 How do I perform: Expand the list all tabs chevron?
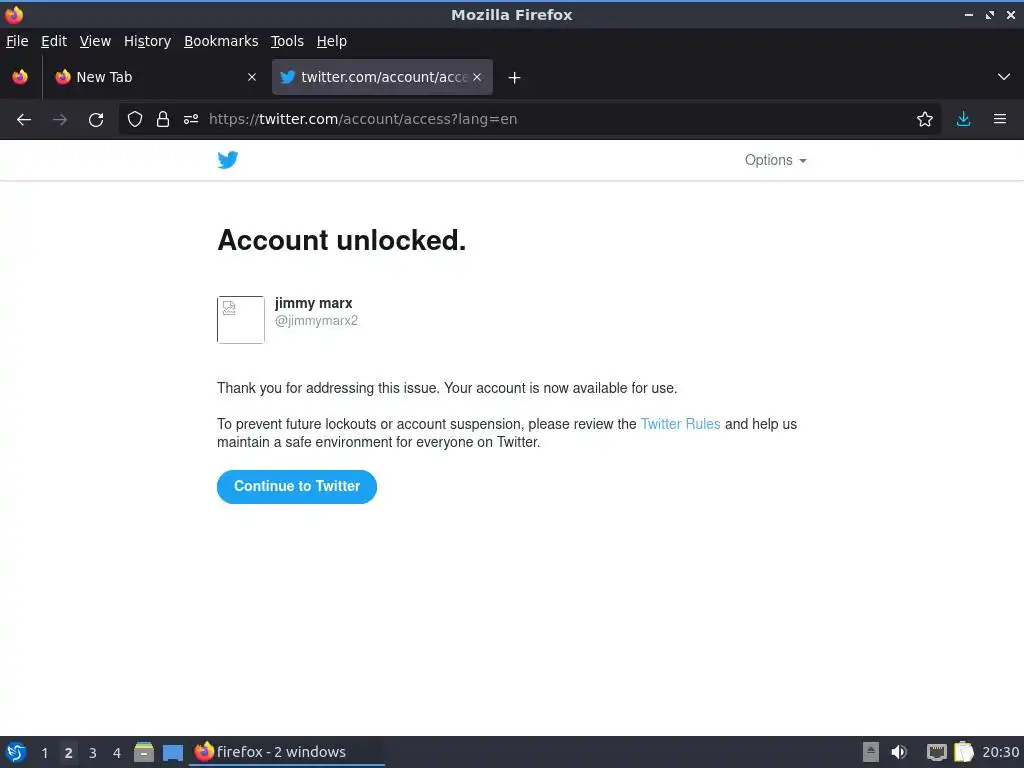[1004, 77]
